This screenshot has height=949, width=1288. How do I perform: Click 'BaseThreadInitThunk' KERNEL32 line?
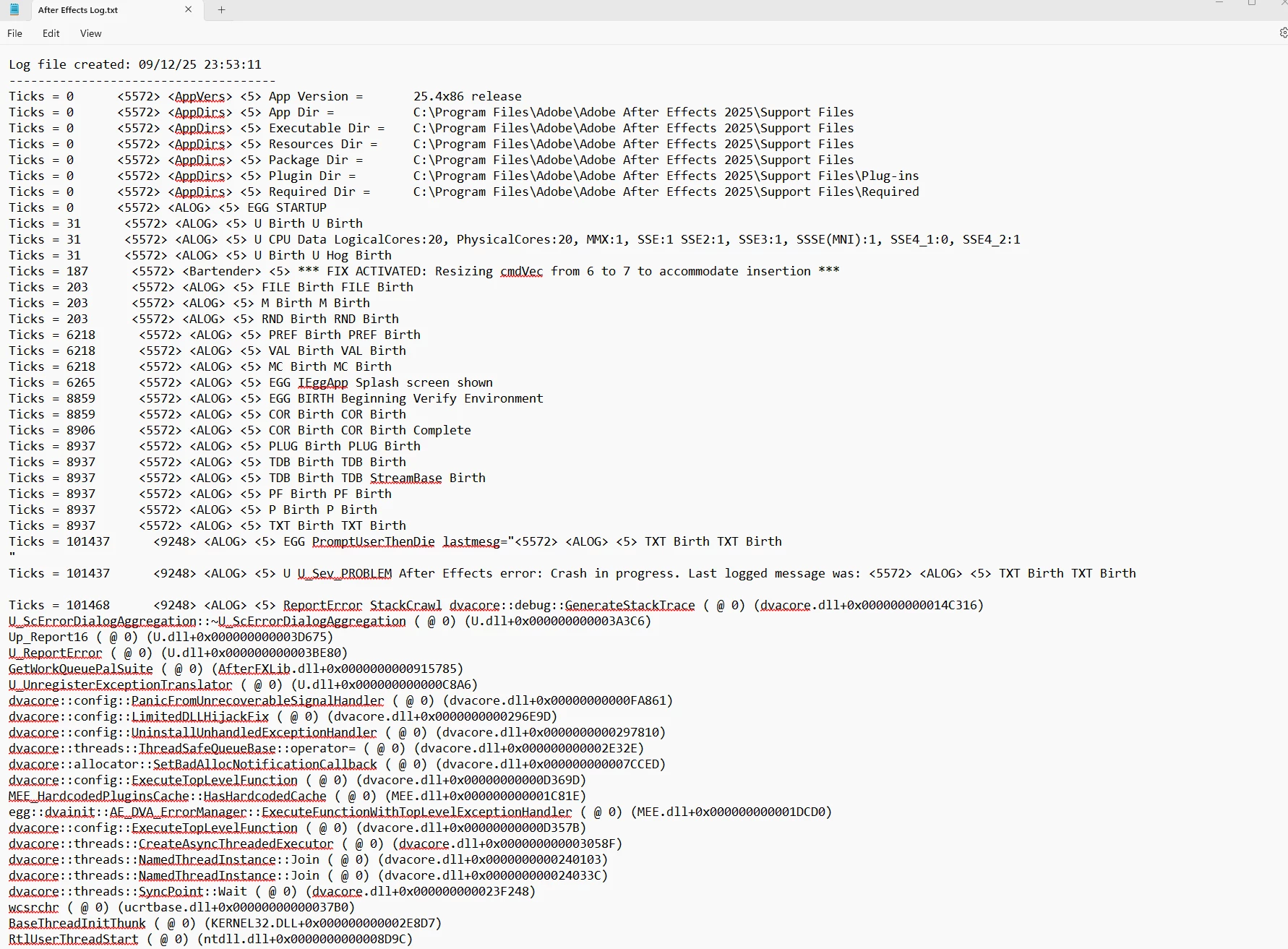pos(225,923)
